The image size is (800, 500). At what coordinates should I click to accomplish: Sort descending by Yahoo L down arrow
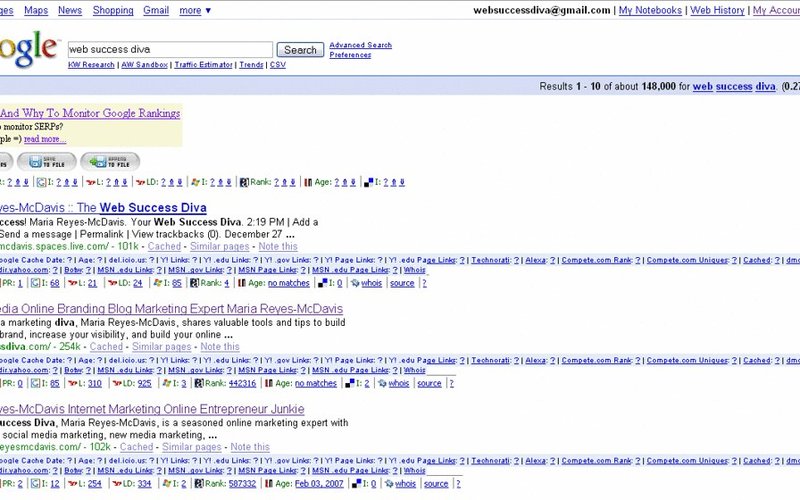[124, 182]
